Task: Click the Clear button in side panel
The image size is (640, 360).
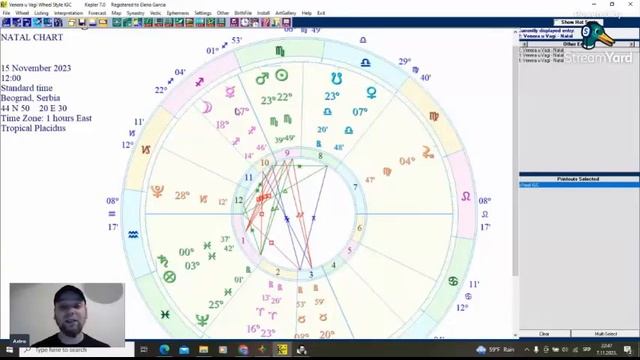Action: (x=544, y=334)
